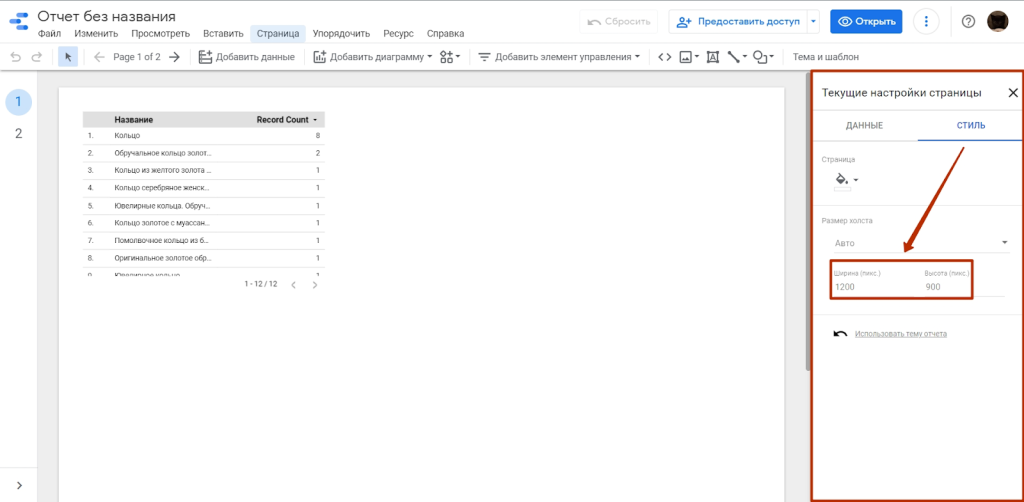Expand Добавить элемент управления dropdown
The image size is (1024, 502).
click(x=559, y=57)
